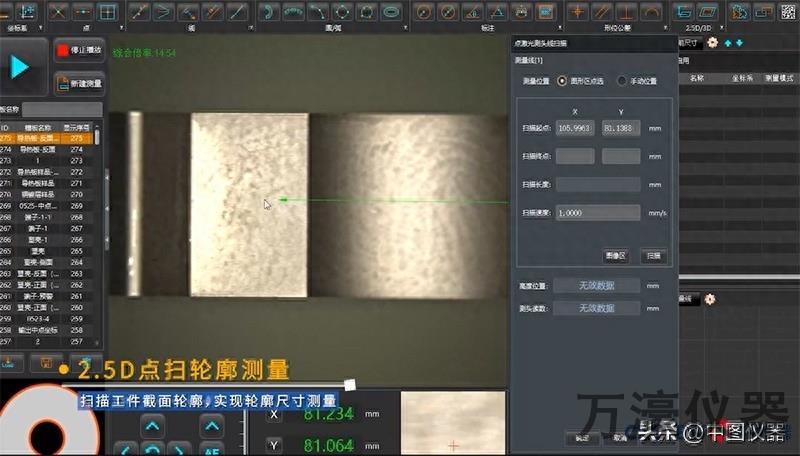800x456 pixels.
Task: Click the template name search field
Action: [62, 109]
